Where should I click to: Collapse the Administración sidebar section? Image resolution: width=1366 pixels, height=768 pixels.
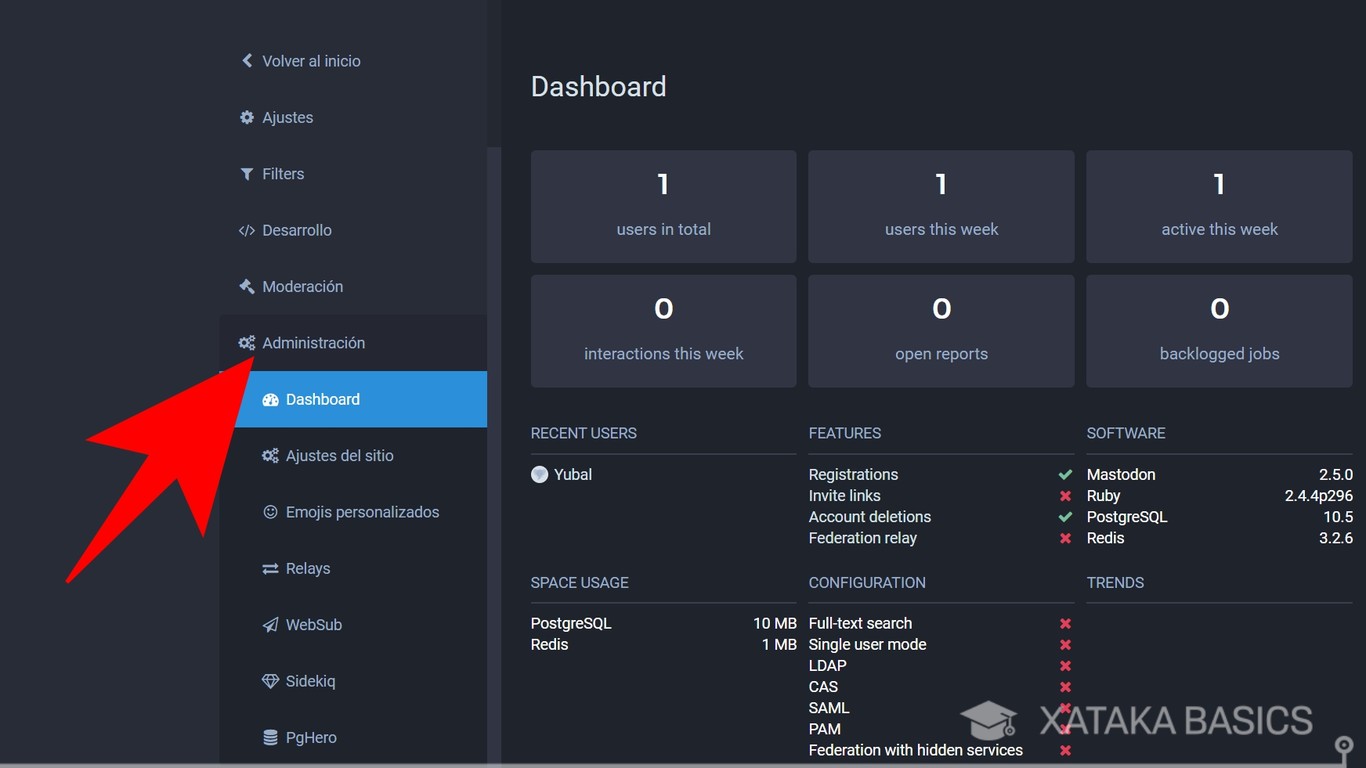coord(313,342)
